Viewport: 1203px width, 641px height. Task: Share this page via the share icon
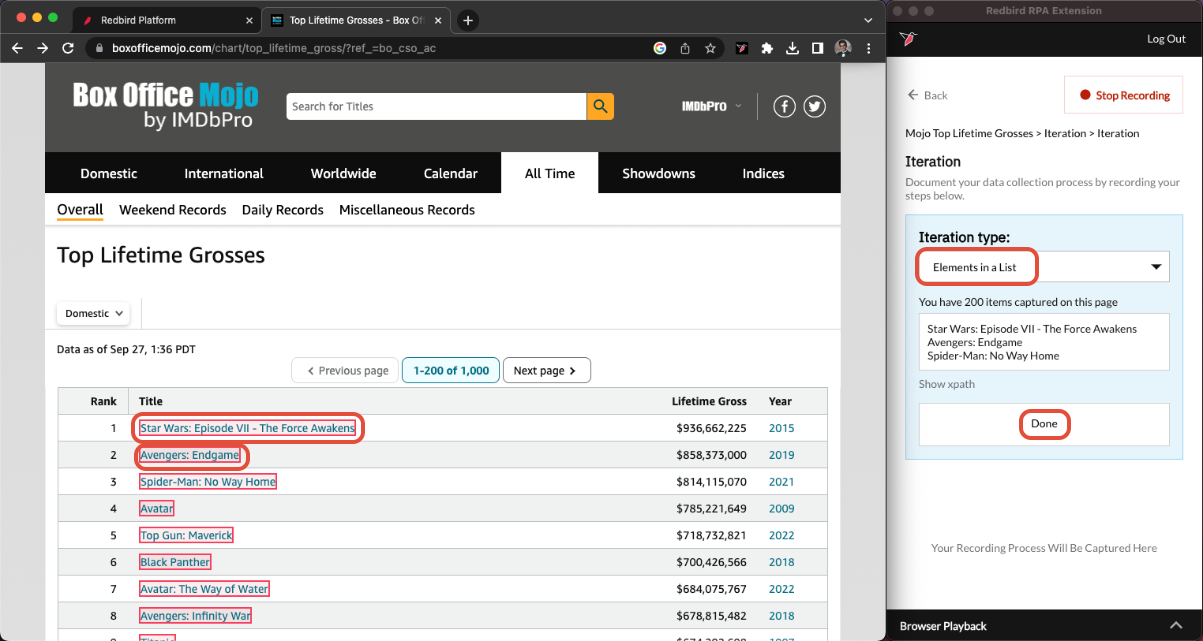[685, 48]
